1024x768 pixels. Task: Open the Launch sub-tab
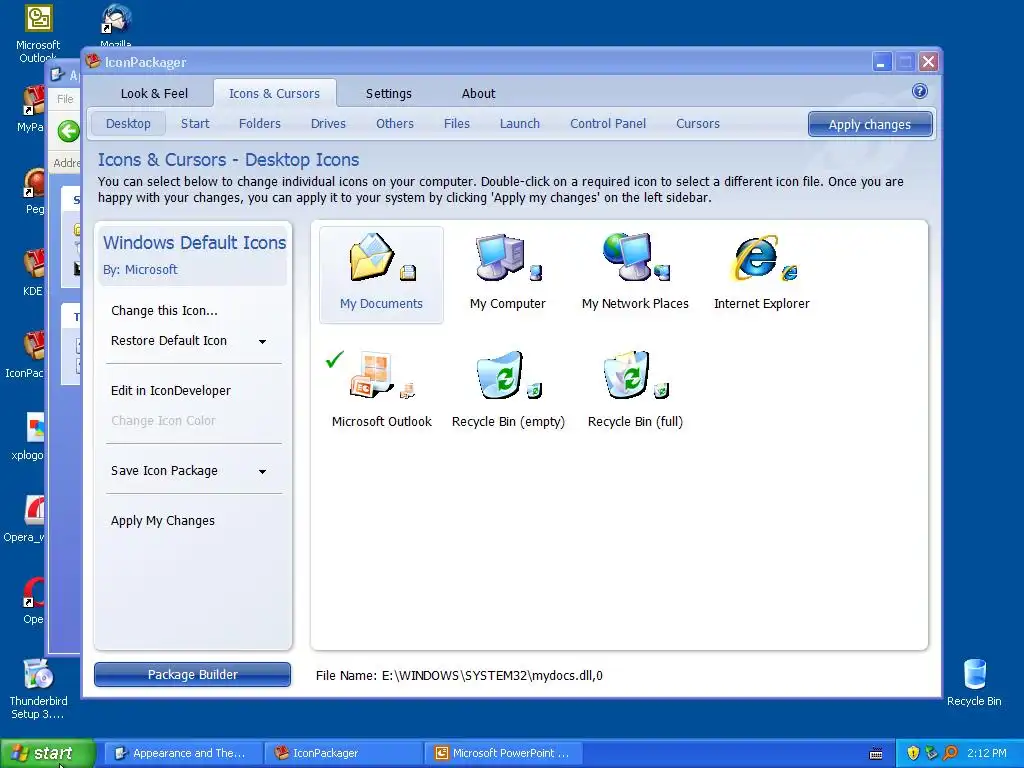pyautogui.click(x=520, y=123)
